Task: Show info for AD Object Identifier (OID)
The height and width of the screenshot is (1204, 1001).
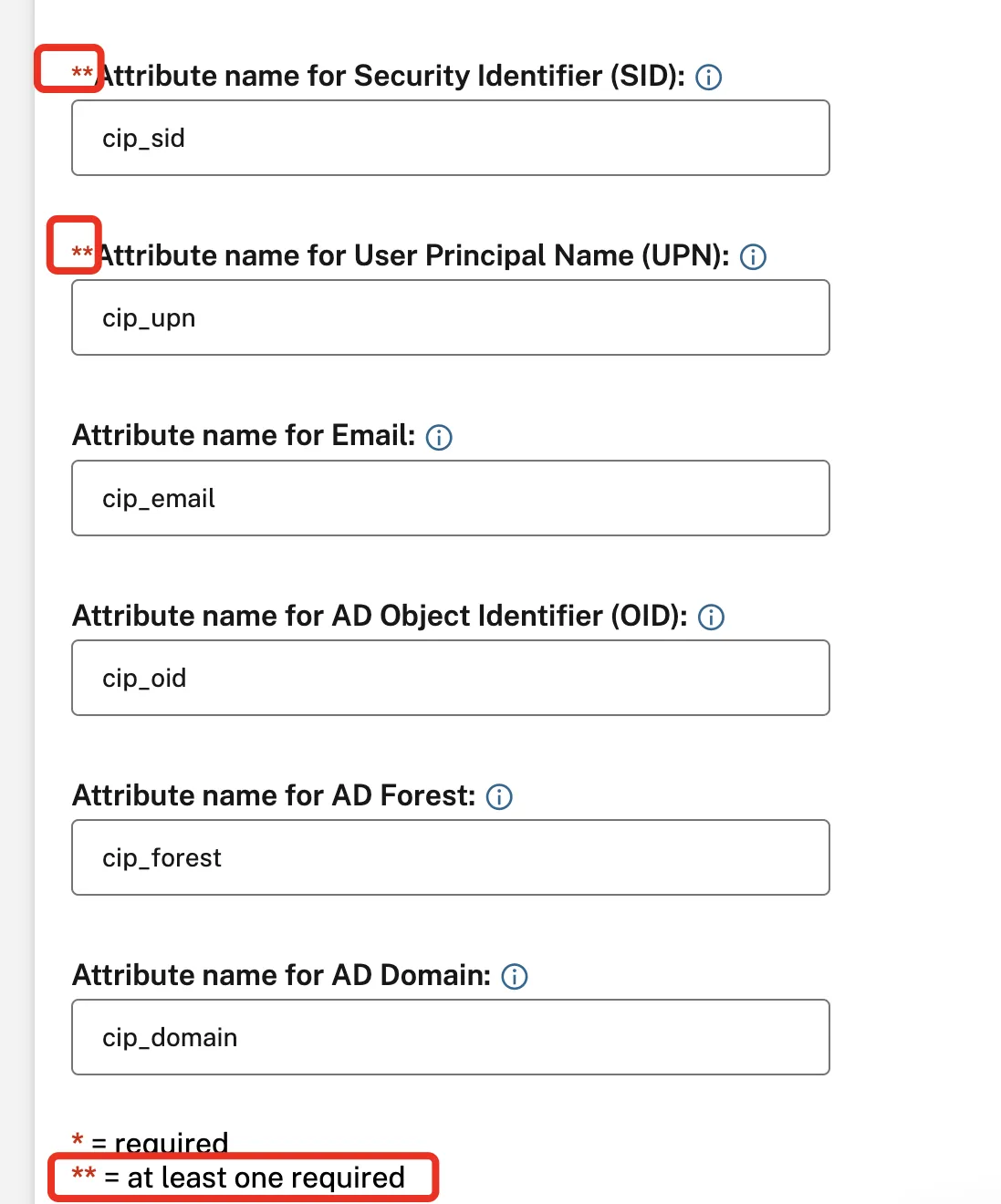Action: coord(711,618)
